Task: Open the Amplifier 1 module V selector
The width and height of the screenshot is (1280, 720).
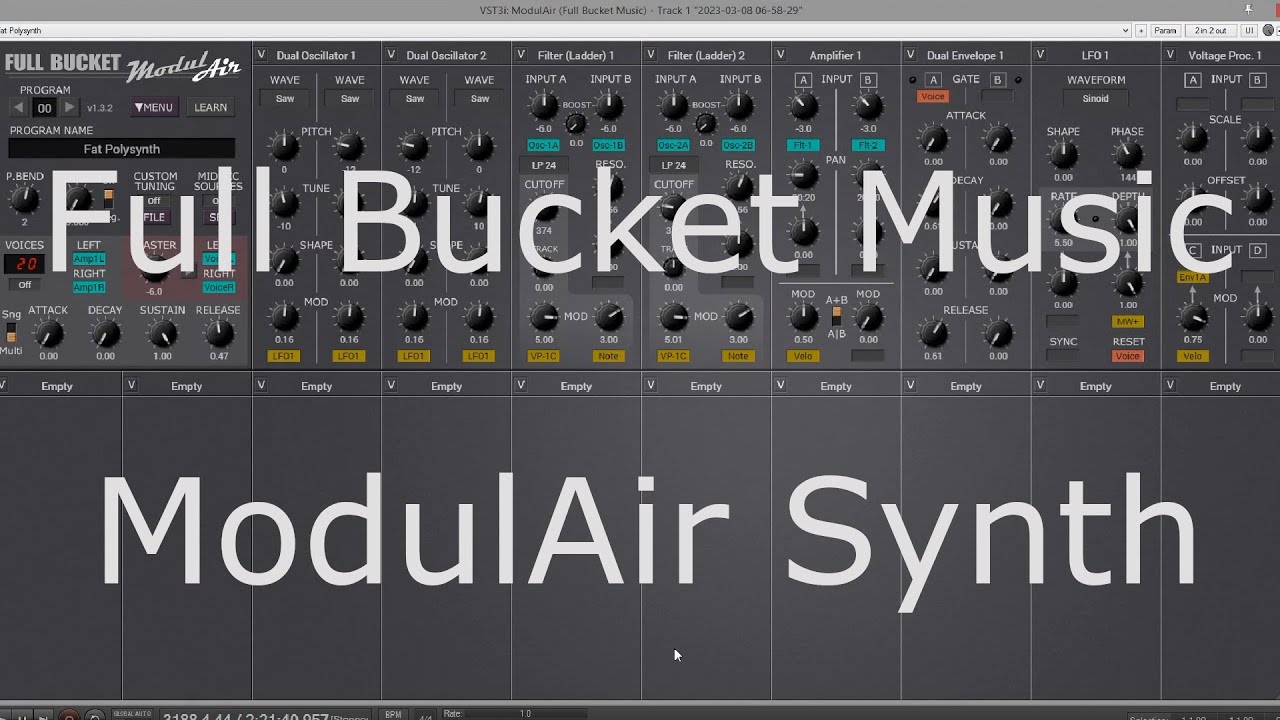Action: pyautogui.click(x=782, y=55)
